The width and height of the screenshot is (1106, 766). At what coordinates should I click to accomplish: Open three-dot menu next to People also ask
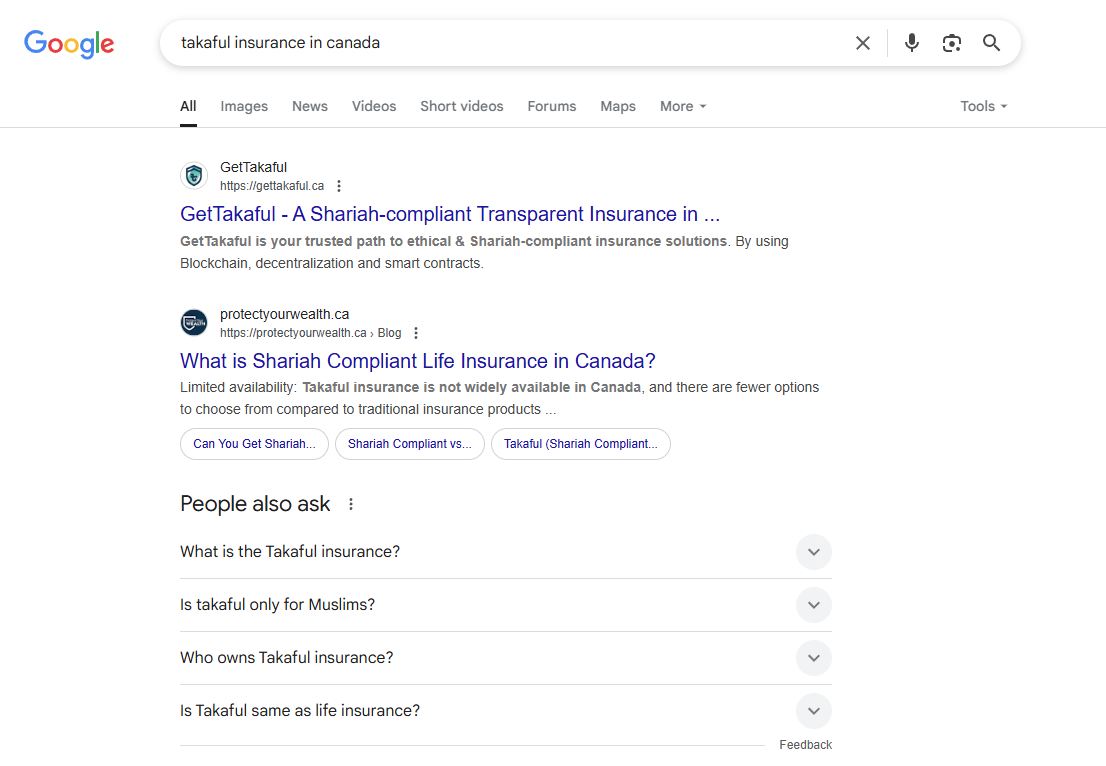[x=351, y=504]
